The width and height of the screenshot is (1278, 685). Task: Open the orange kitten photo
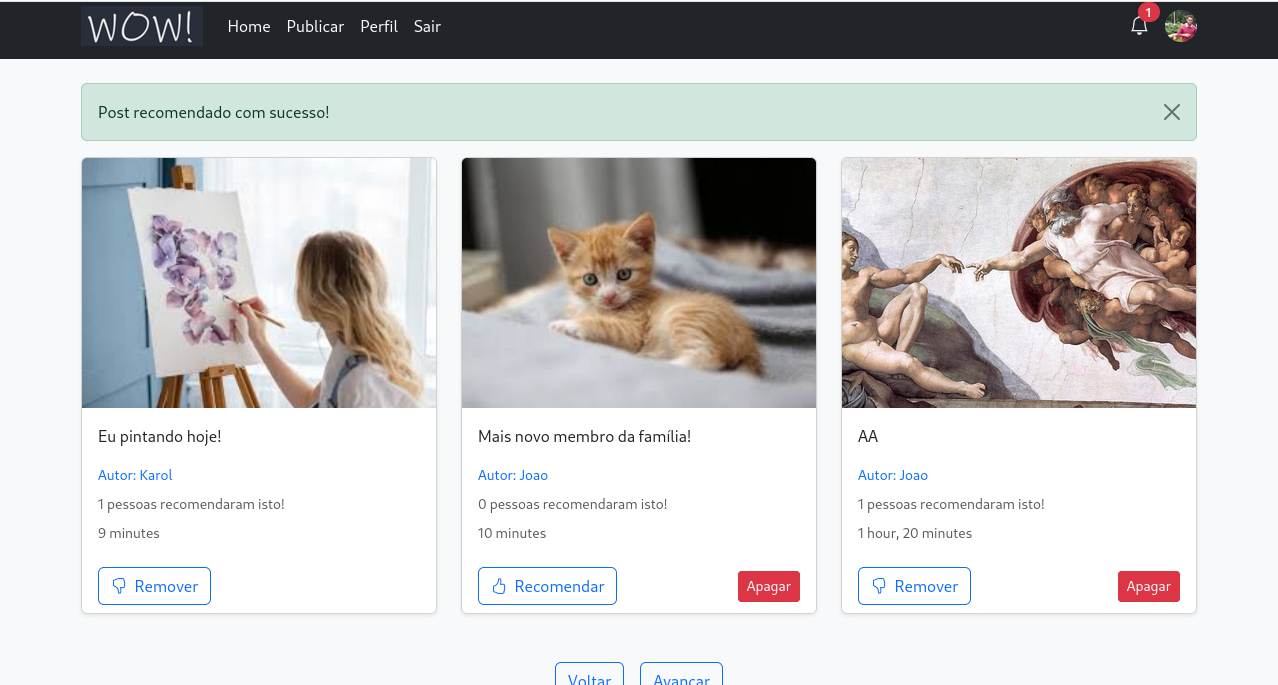click(x=639, y=283)
